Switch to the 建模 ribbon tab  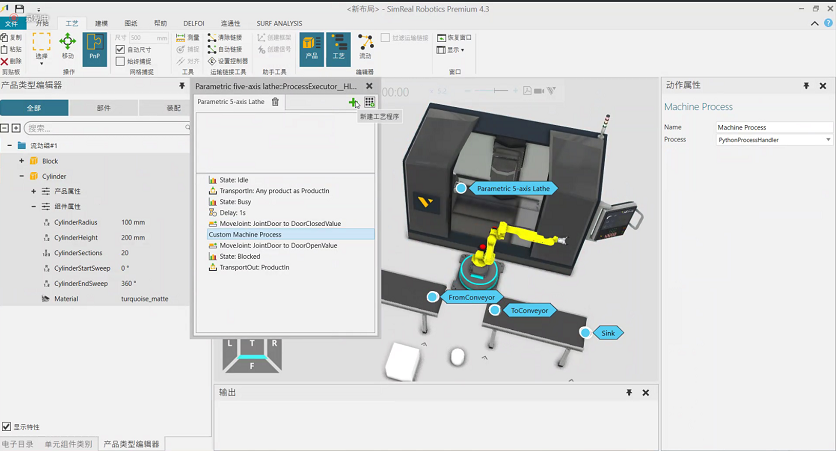101,23
